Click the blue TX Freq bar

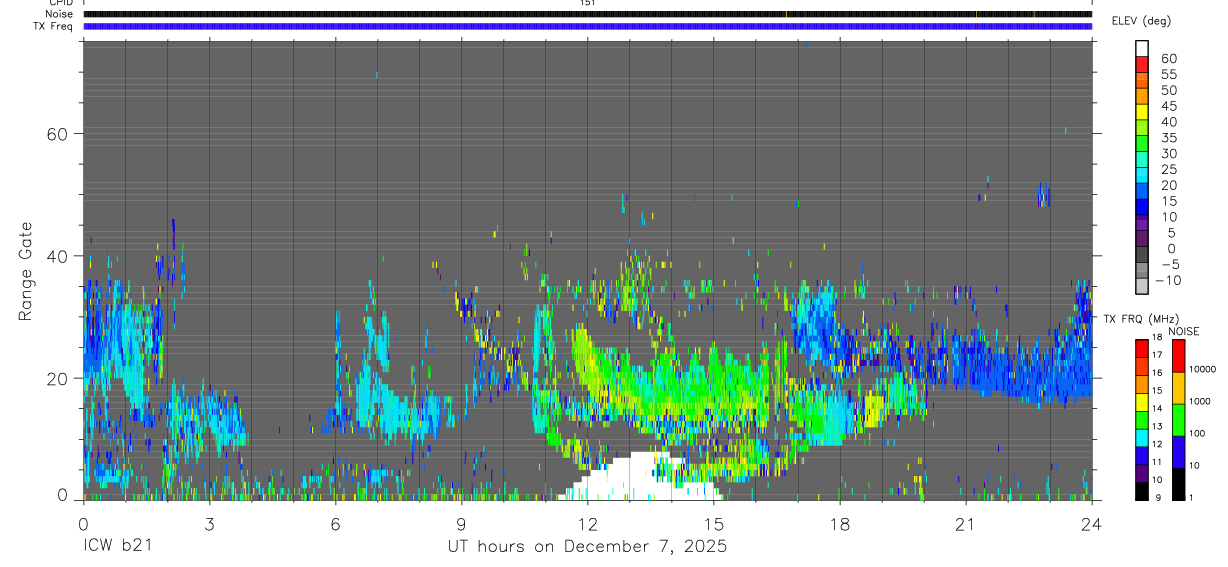click(587, 26)
